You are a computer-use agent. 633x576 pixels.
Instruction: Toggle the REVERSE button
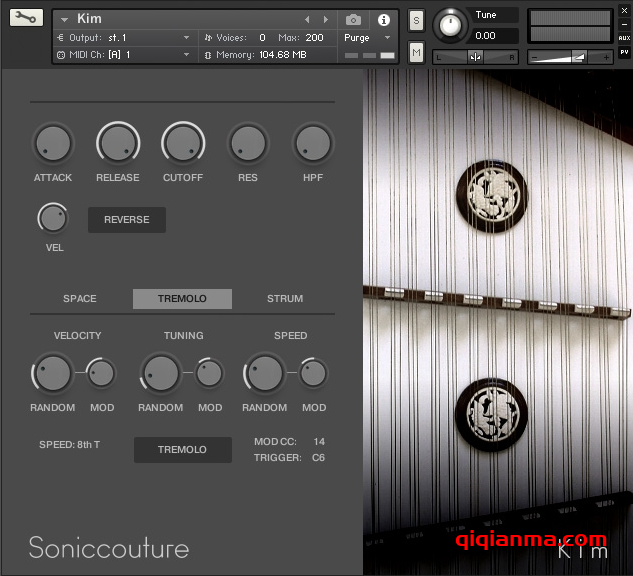pyautogui.click(x=127, y=220)
